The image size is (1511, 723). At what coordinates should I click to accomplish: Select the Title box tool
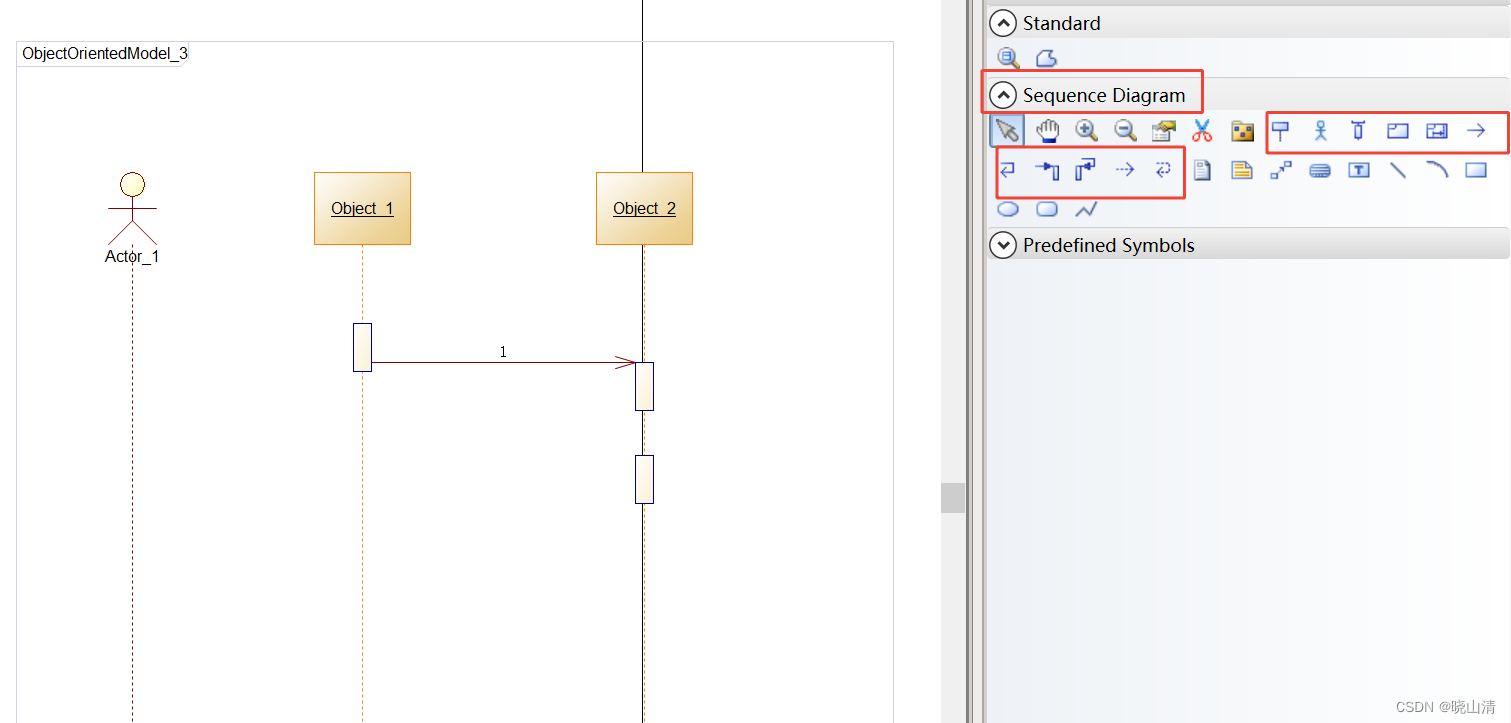(x=1320, y=170)
